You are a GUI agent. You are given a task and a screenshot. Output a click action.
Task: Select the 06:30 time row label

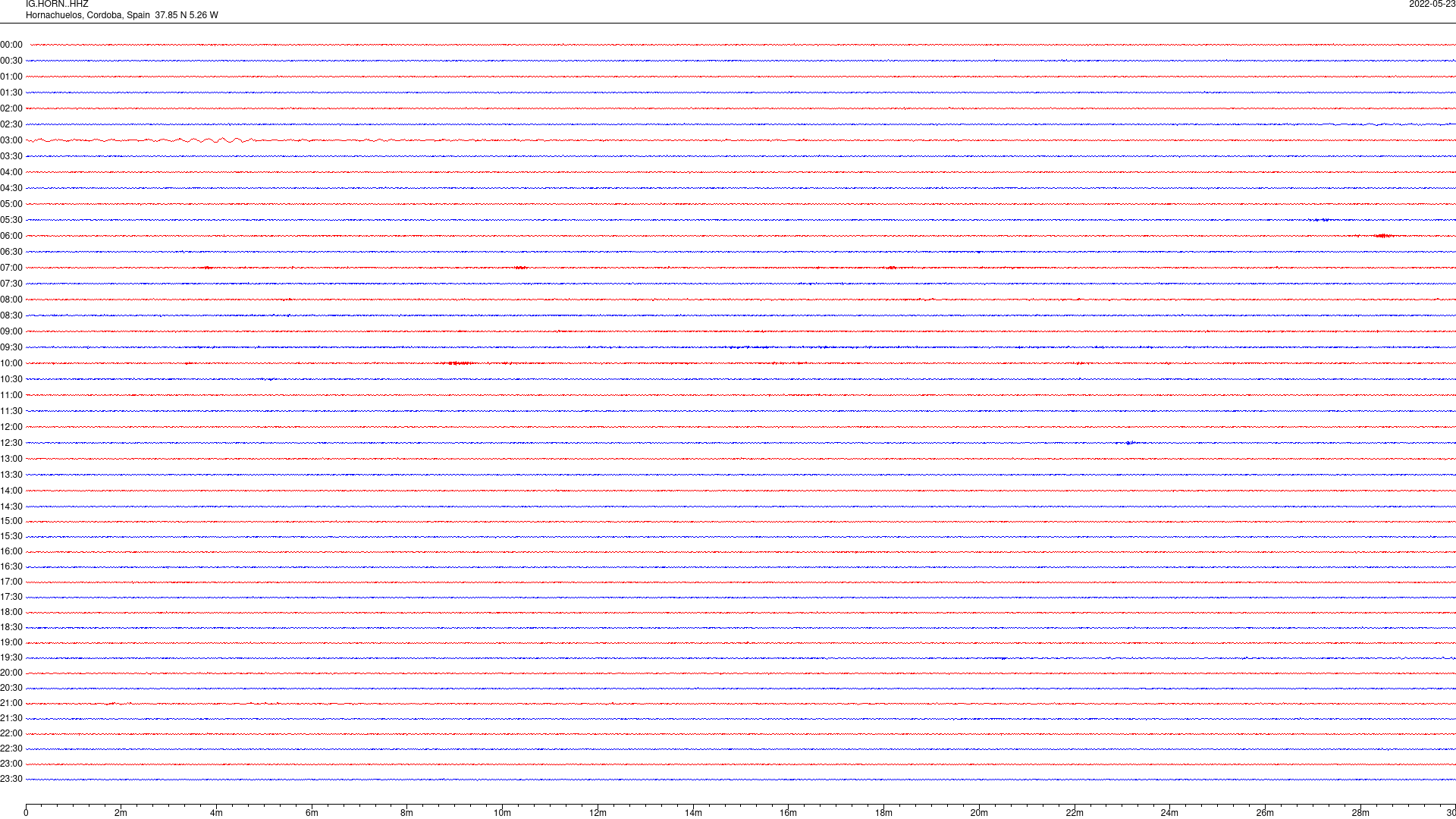(x=11, y=252)
